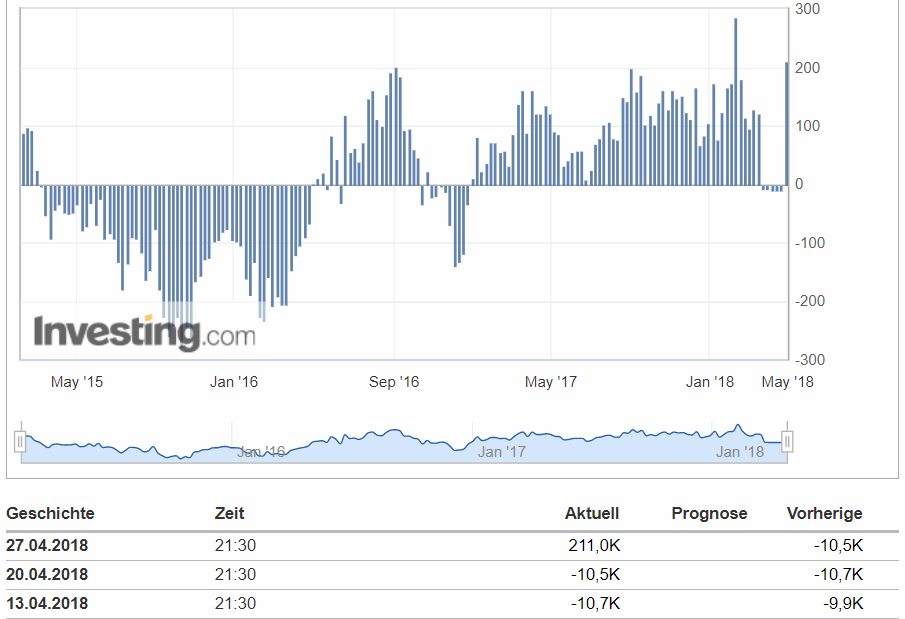The width and height of the screenshot is (905, 619).
Task: Click the Zeit column header
Action: pos(229,513)
